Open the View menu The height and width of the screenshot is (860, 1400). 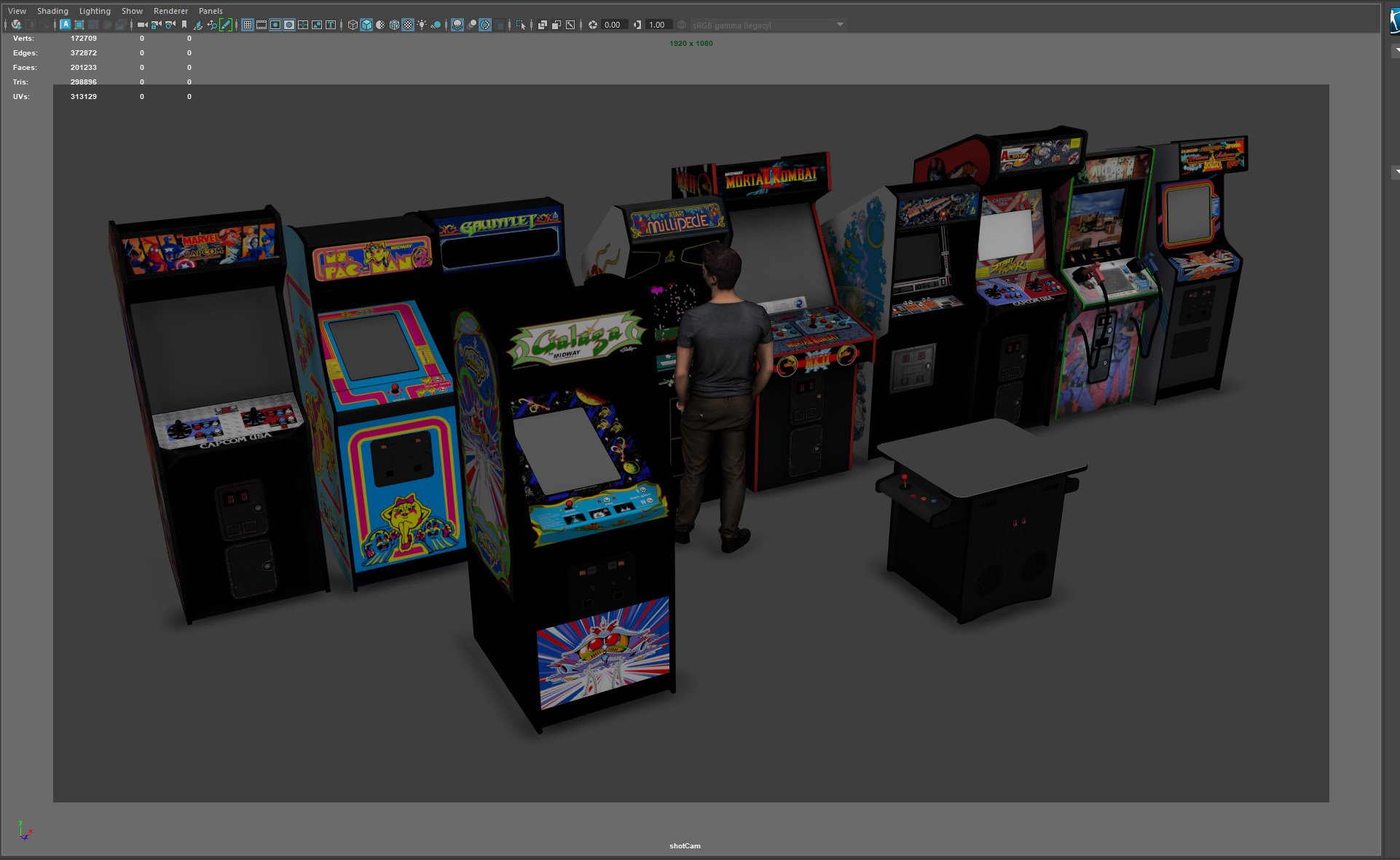point(17,11)
